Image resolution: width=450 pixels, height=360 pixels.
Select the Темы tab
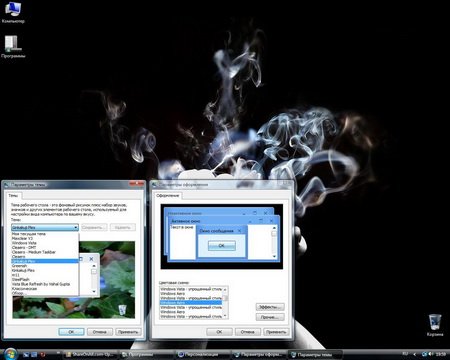pos(13,196)
